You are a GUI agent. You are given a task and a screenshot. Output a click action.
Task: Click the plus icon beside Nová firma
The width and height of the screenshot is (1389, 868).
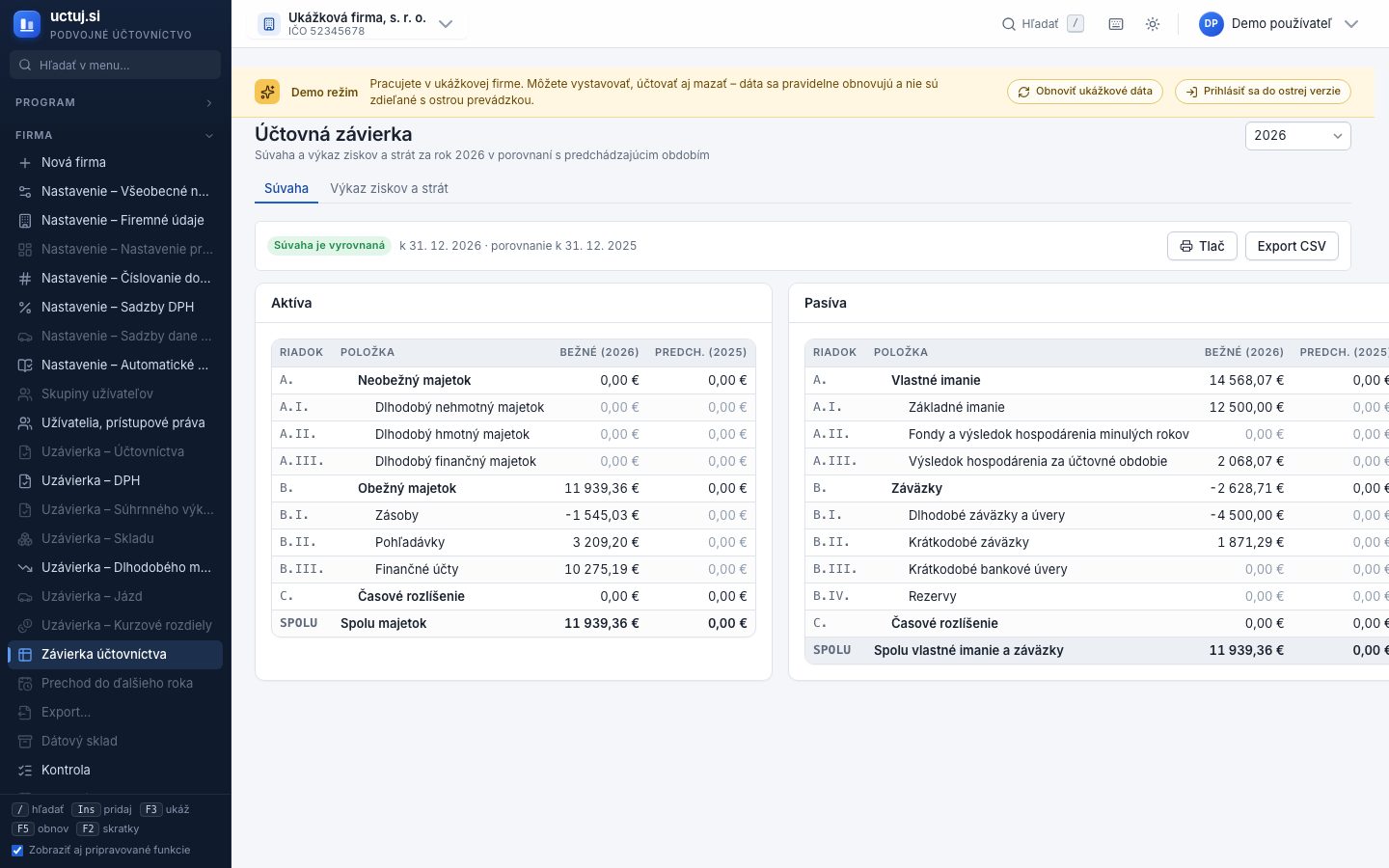click(25, 162)
